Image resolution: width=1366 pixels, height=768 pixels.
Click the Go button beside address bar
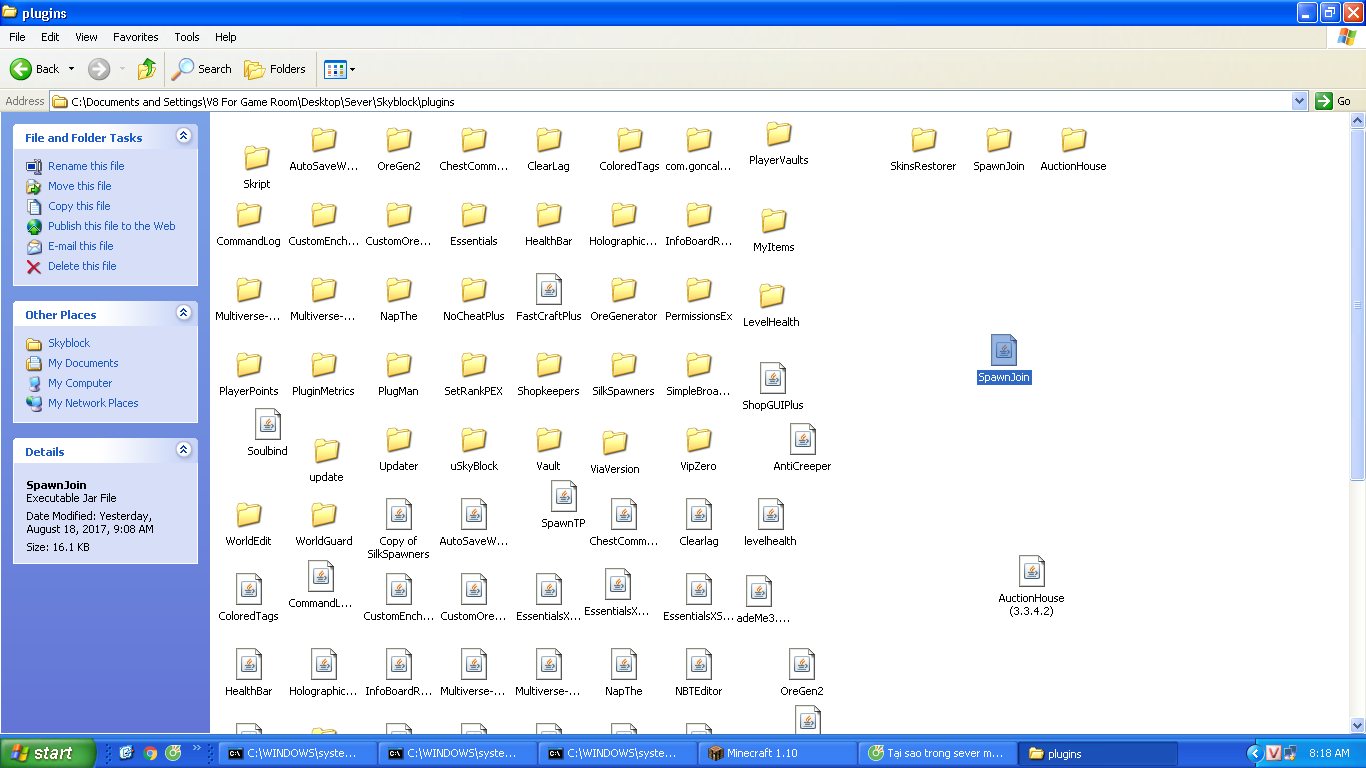tap(1333, 101)
